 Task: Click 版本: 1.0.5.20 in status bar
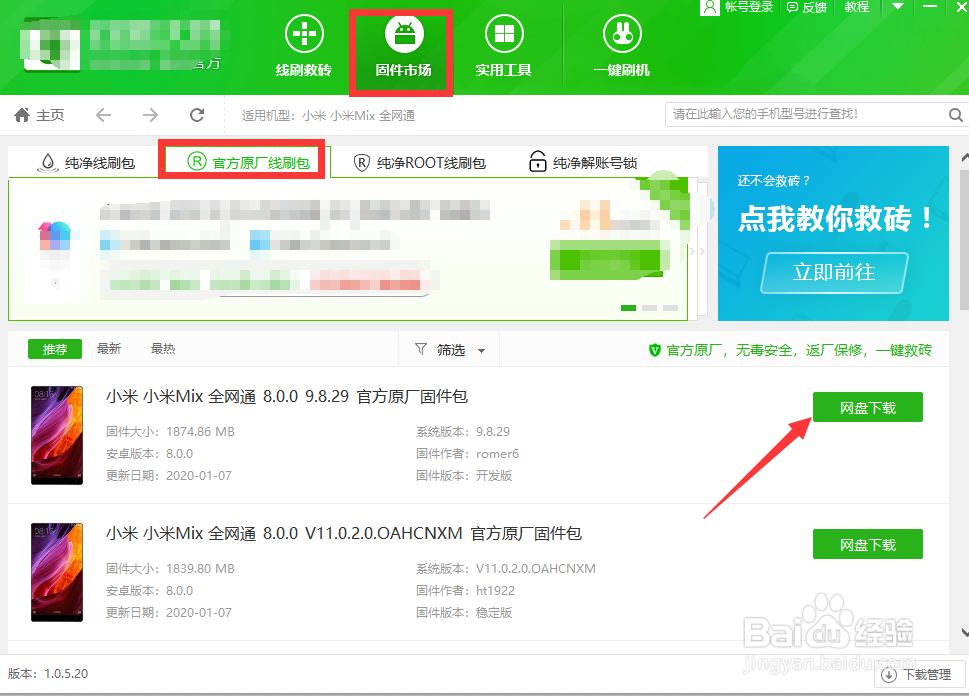[48, 674]
